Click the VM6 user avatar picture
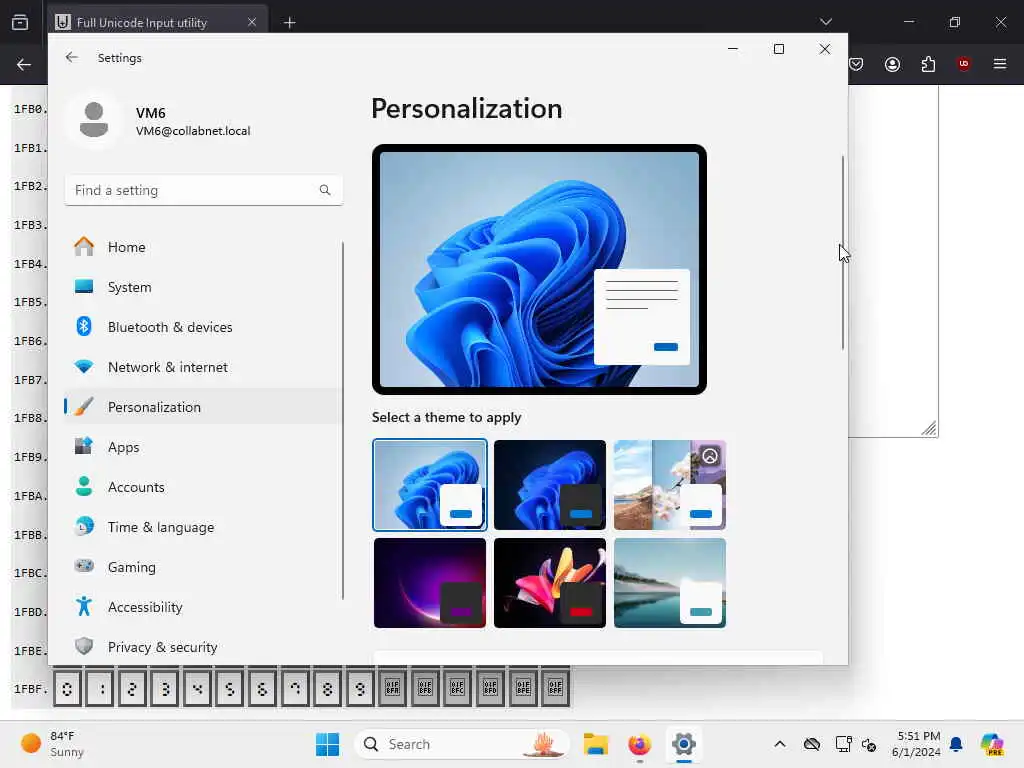1024x768 pixels. coord(94,120)
